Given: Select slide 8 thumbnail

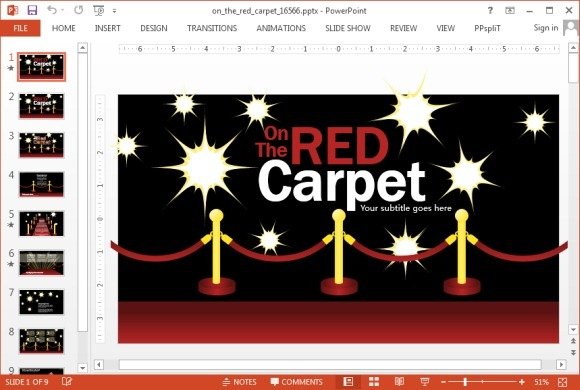Looking at the screenshot, I should 41,341.
